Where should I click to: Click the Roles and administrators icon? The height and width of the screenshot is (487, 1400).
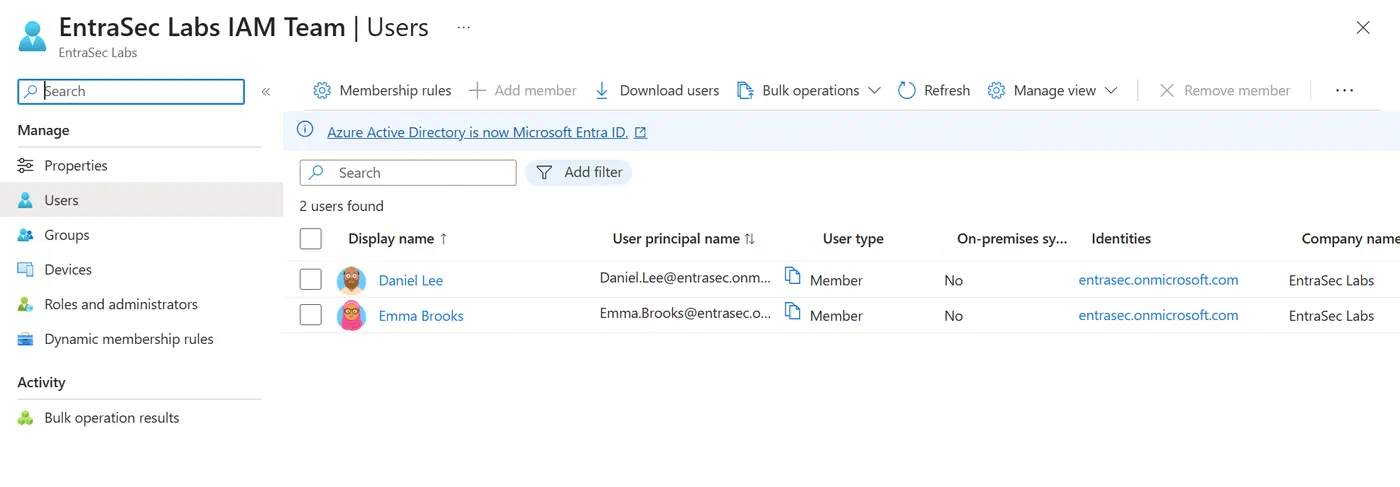26,304
